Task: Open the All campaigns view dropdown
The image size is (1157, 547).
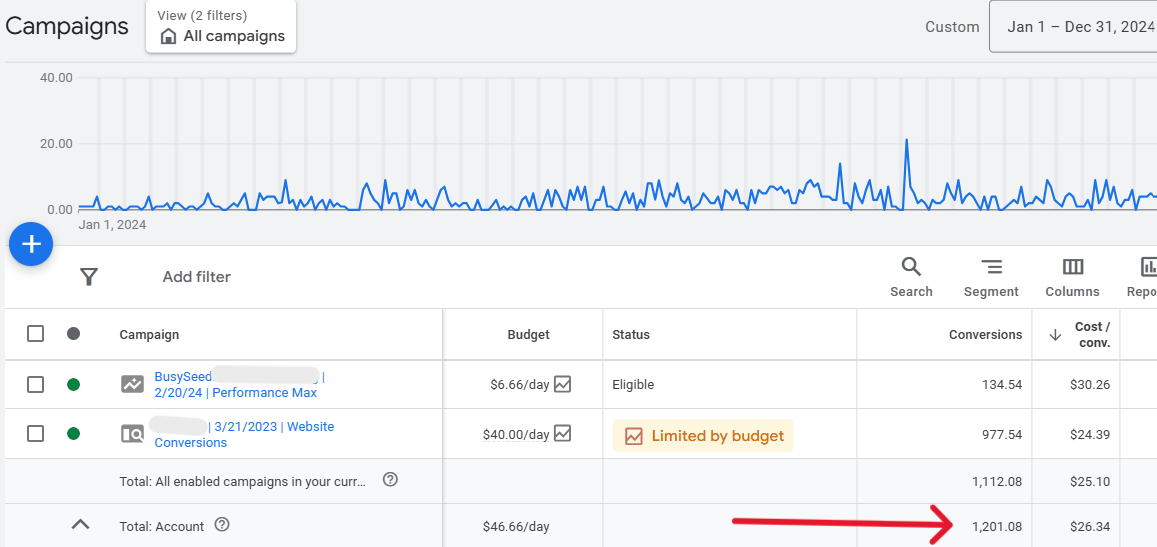Action: (x=221, y=27)
